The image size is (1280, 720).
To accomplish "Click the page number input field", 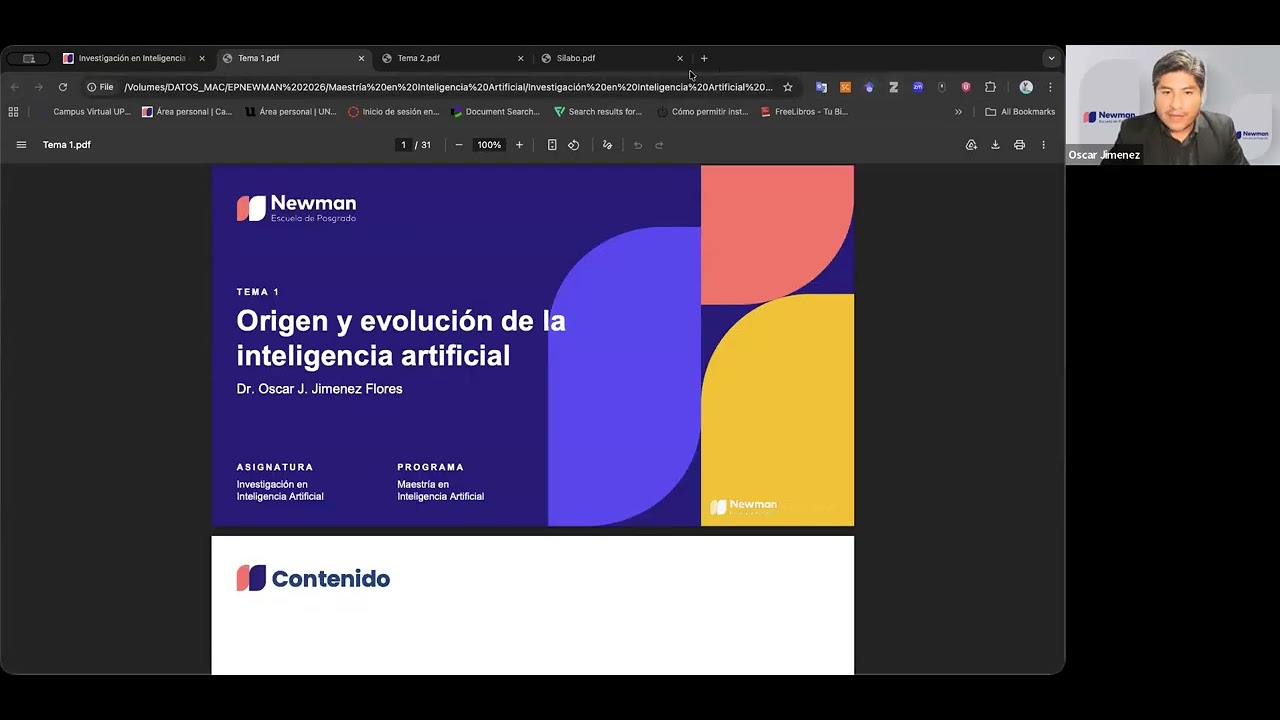I will 403,145.
